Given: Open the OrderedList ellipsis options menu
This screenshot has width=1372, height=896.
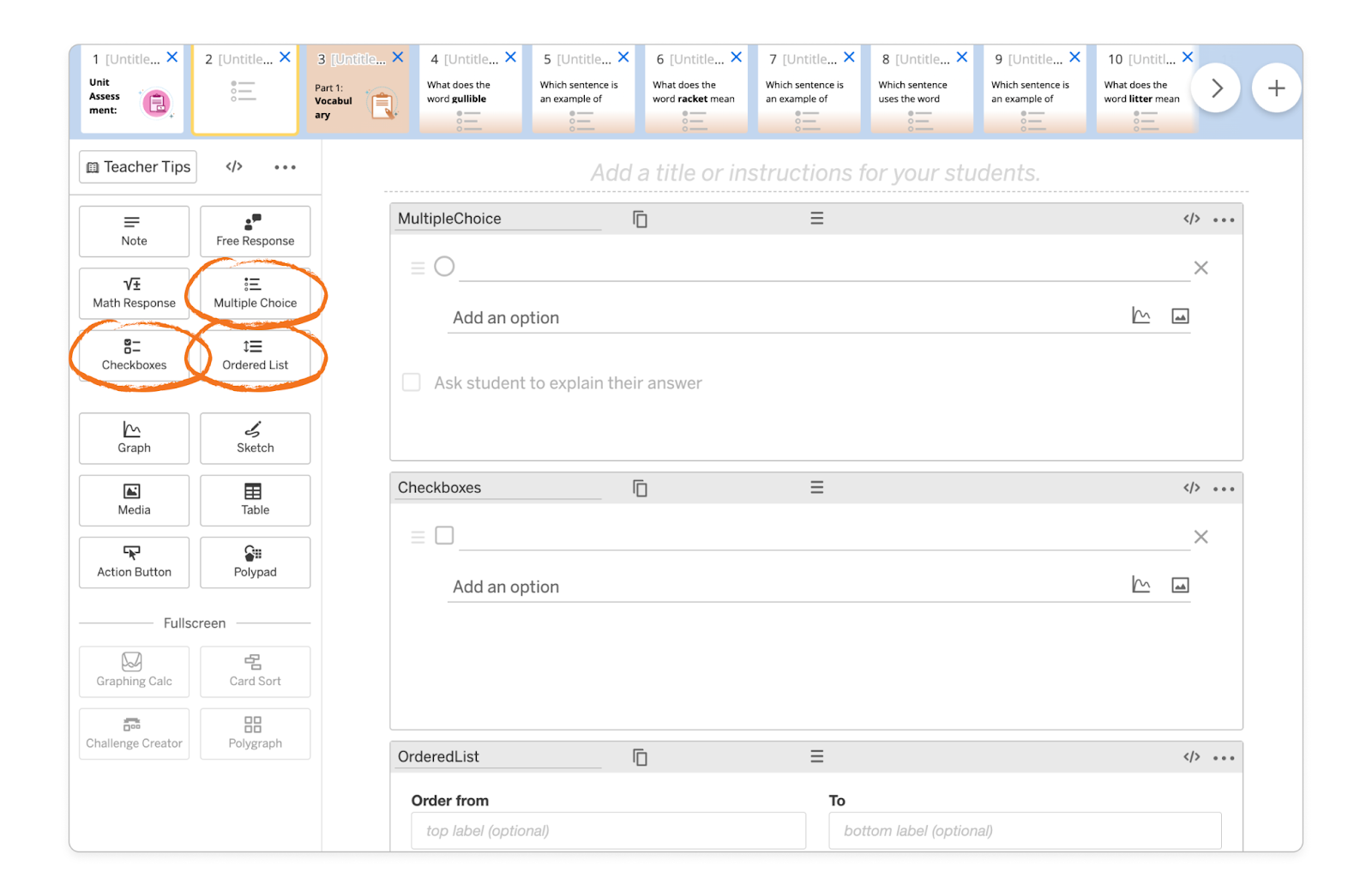Looking at the screenshot, I should coord(1224,756).
